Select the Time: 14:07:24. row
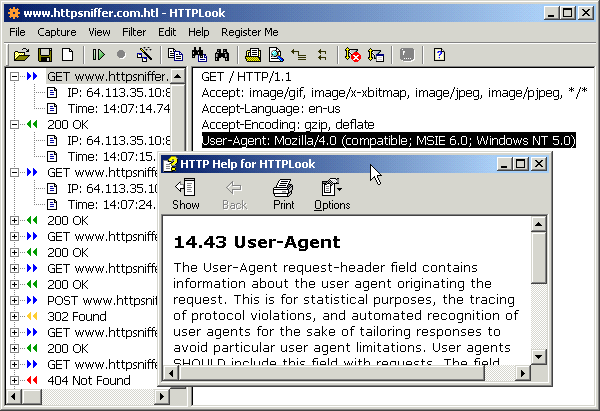This screenshot has height=411, width=600. [111, 205]
